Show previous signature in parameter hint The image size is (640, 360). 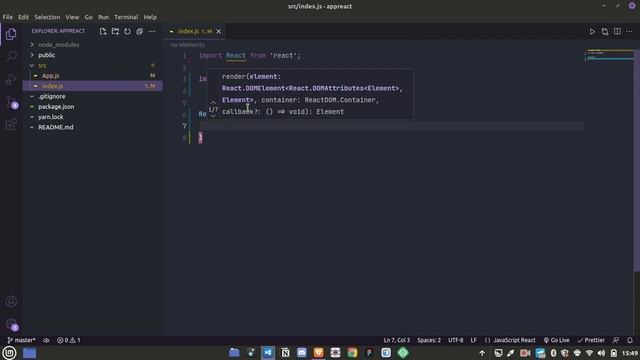pos(213,103)
